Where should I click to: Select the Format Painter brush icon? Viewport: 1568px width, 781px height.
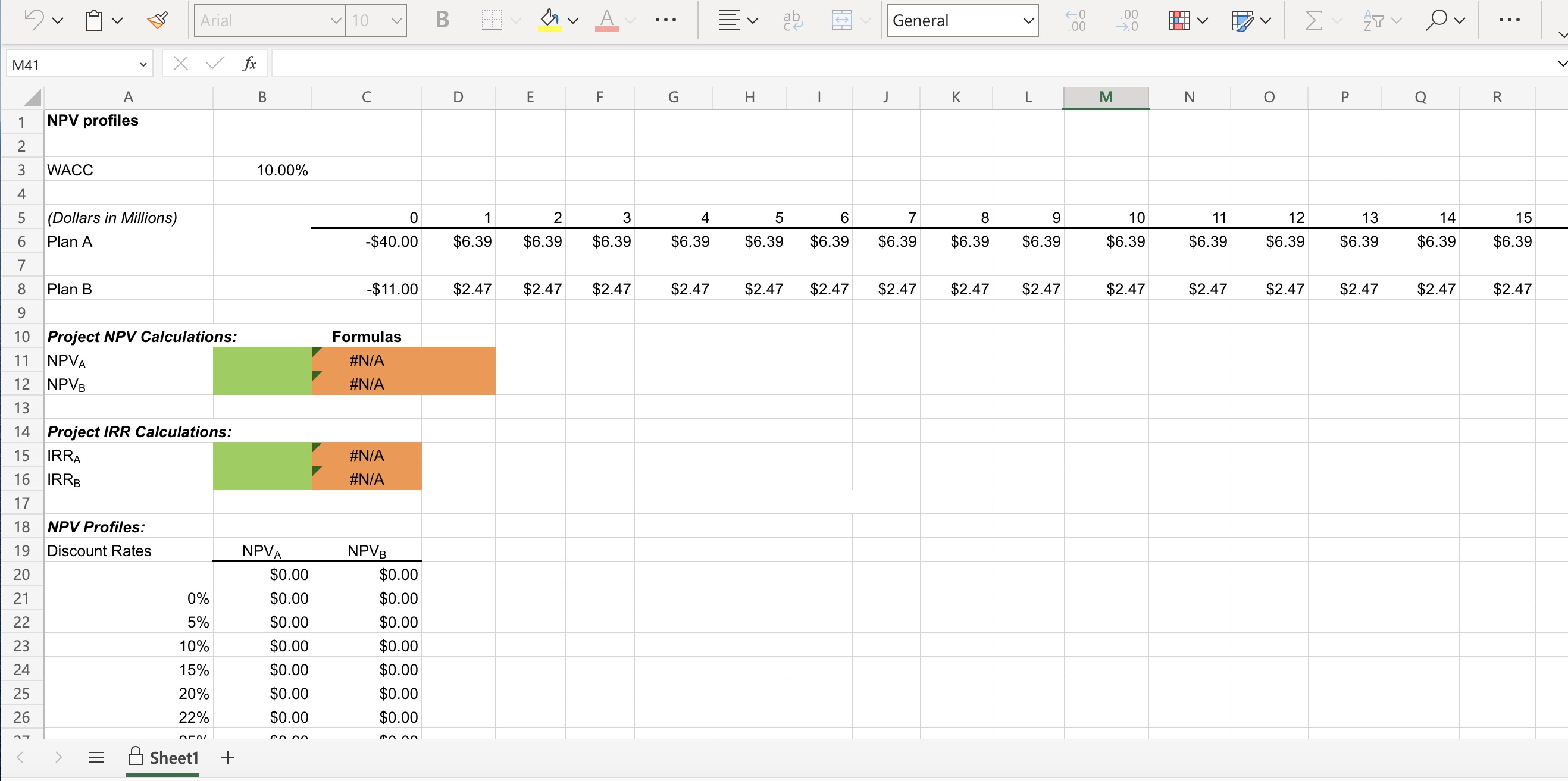coord(158,20)
